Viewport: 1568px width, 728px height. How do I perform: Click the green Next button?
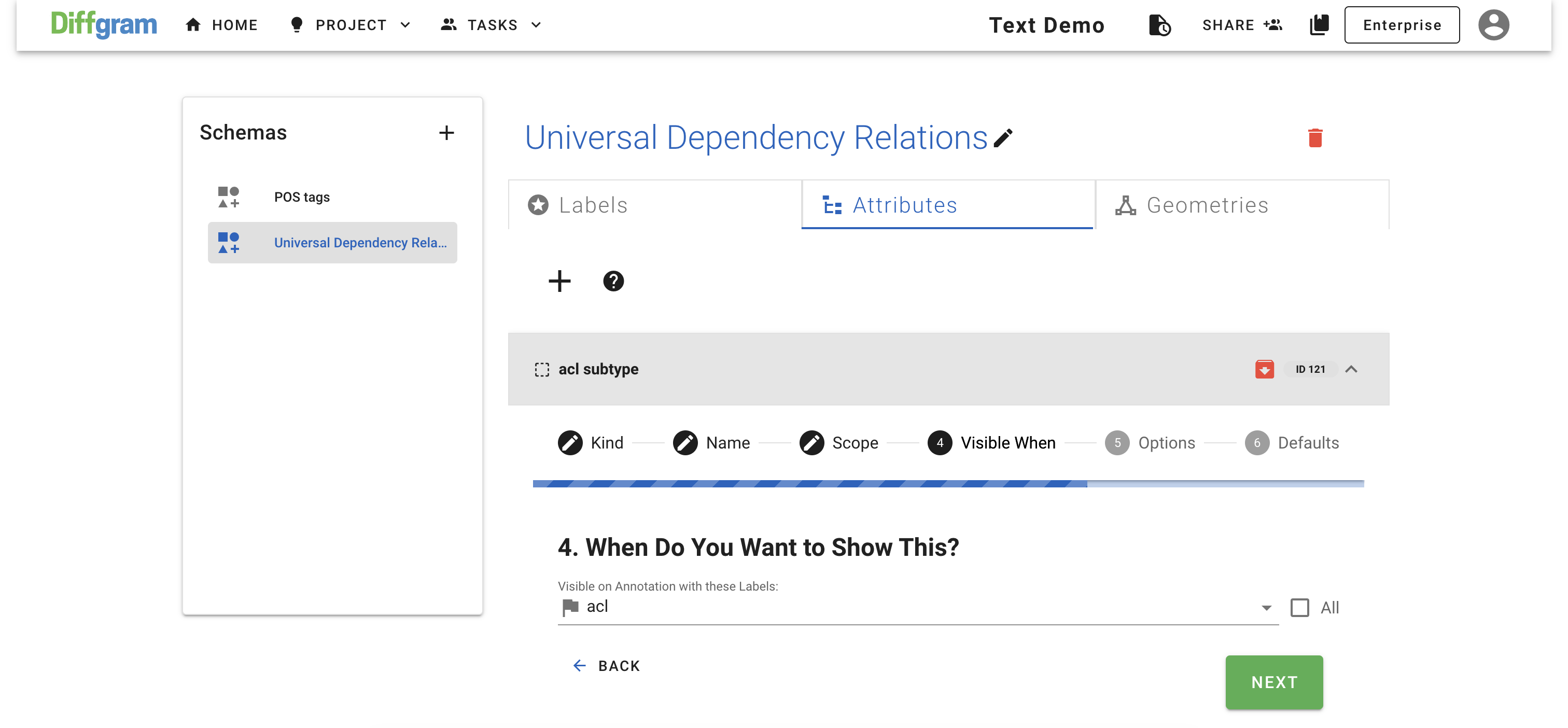pyautogui.click(x=1273, y=682)
